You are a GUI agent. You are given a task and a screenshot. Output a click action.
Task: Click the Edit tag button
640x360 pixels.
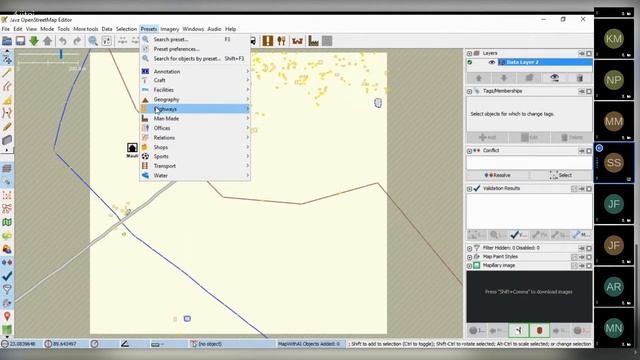[x=529, y=138]
